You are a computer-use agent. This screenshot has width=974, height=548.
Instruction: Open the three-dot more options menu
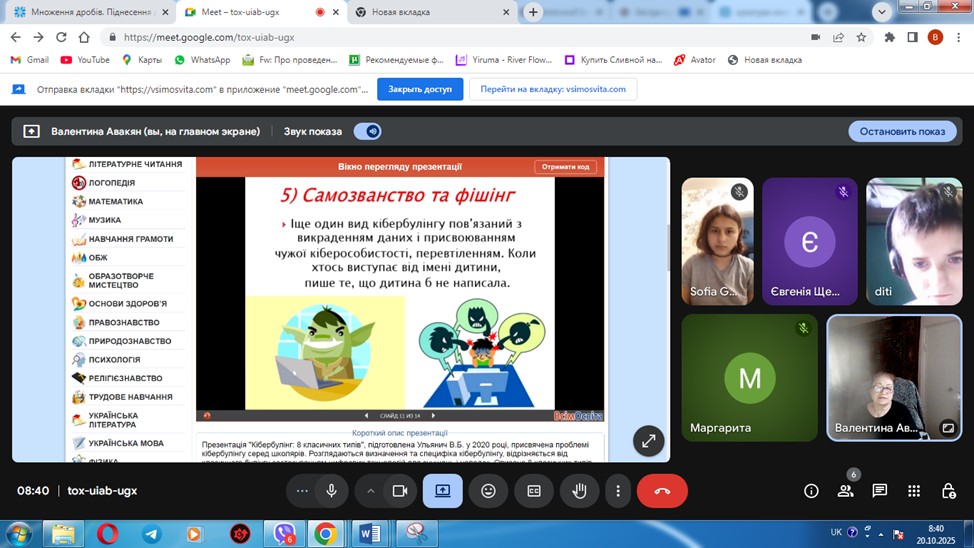[618, 491]
